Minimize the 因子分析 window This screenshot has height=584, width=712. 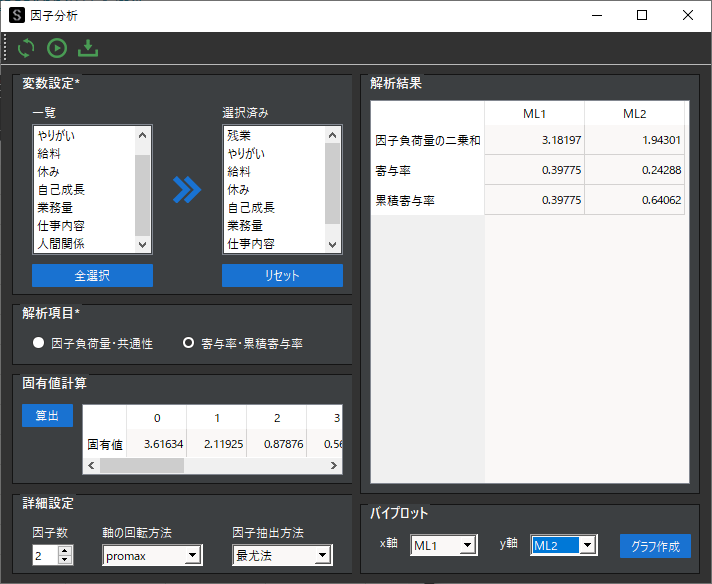[597, 15]
